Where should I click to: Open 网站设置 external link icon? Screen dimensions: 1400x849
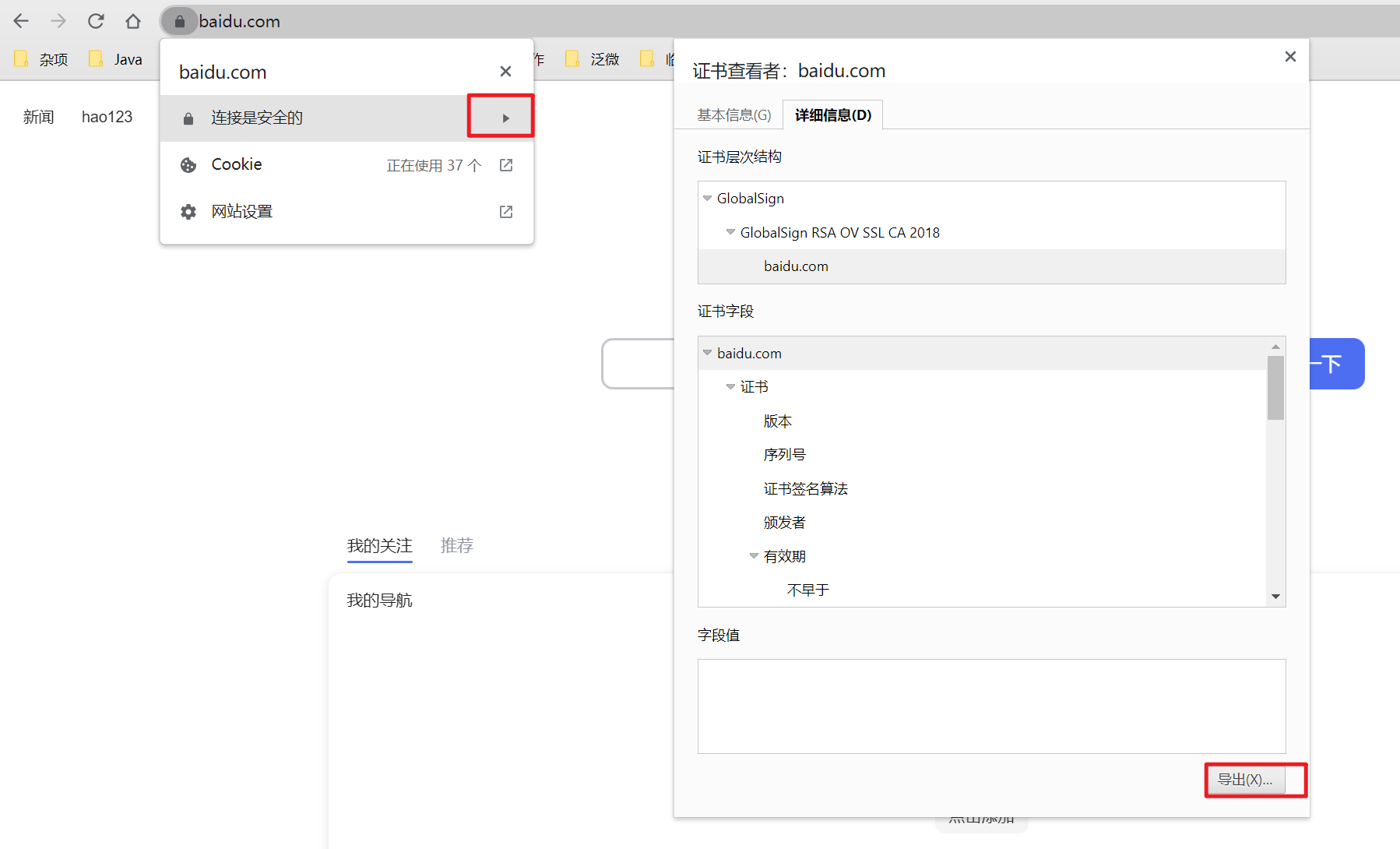[x=506, y=212]
